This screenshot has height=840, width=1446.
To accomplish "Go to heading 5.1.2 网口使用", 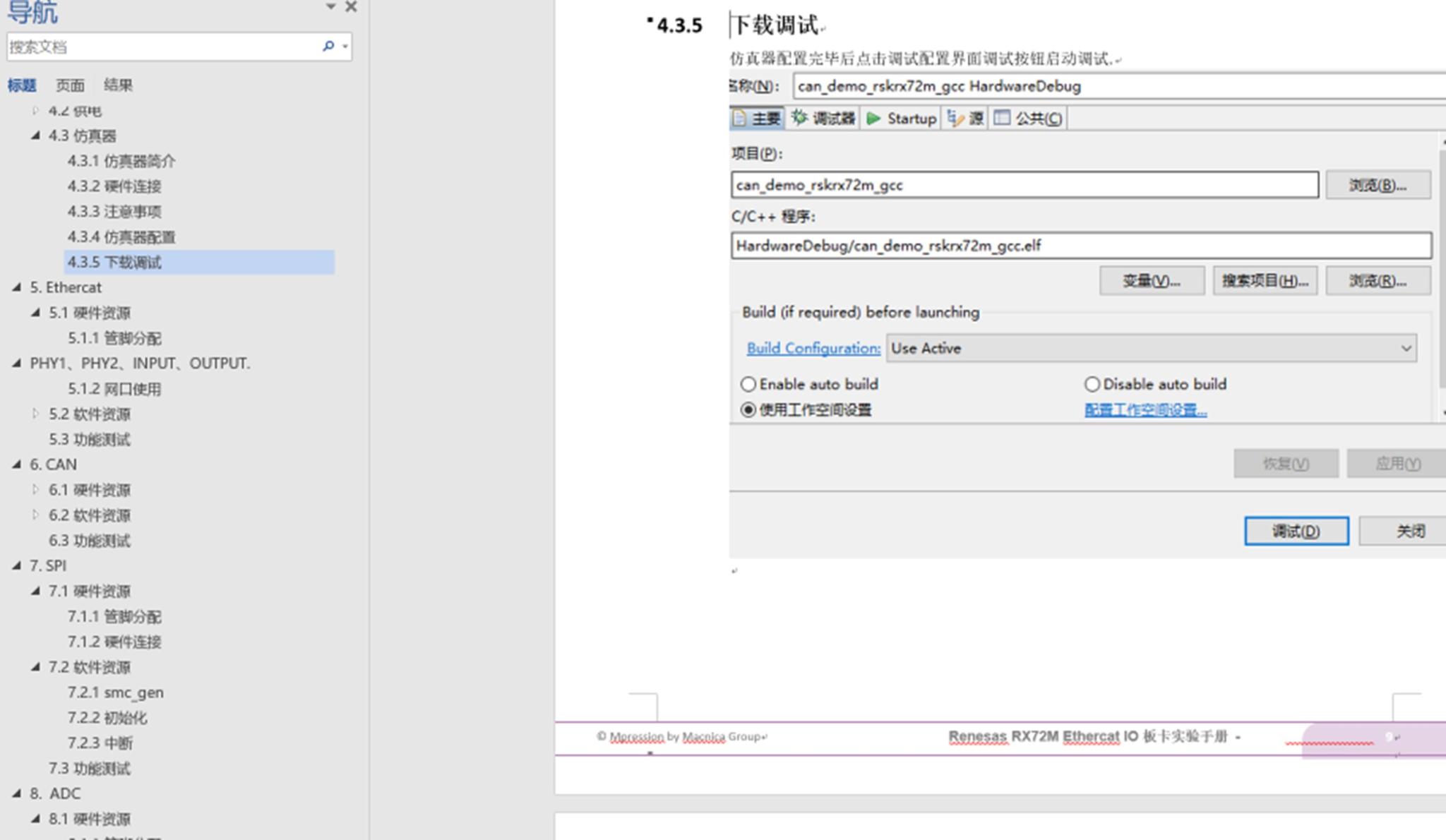I will (x=114, y=389).
